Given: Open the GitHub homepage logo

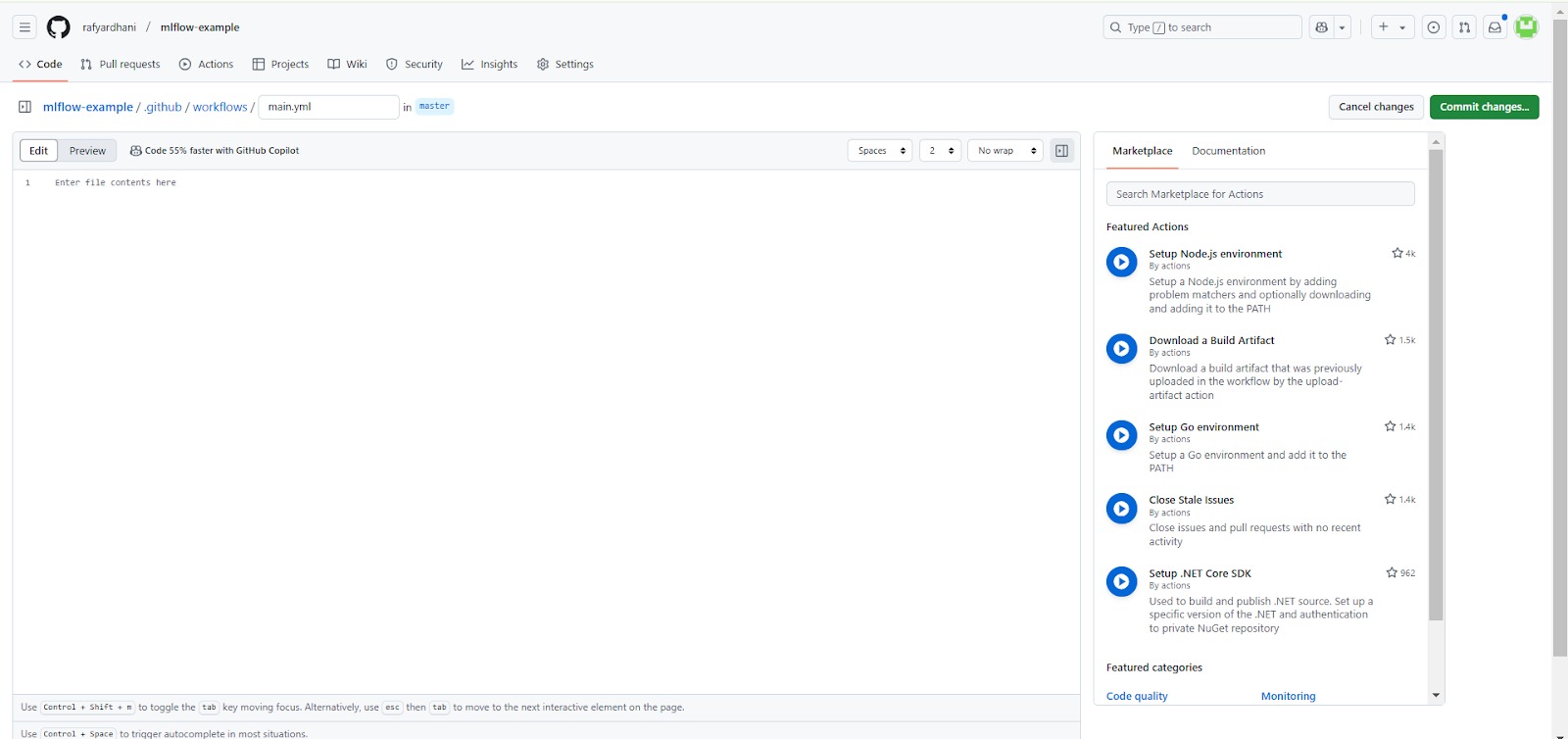Looking at the screenshot, I should pos(59,27).
